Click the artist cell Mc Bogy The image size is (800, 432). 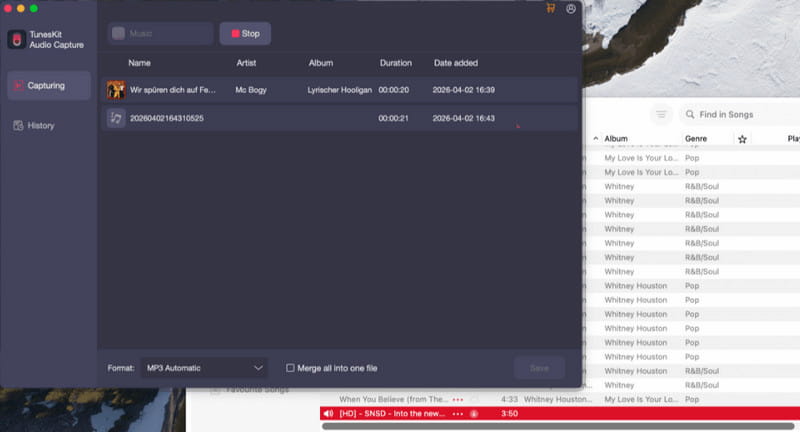click(251, 90)
